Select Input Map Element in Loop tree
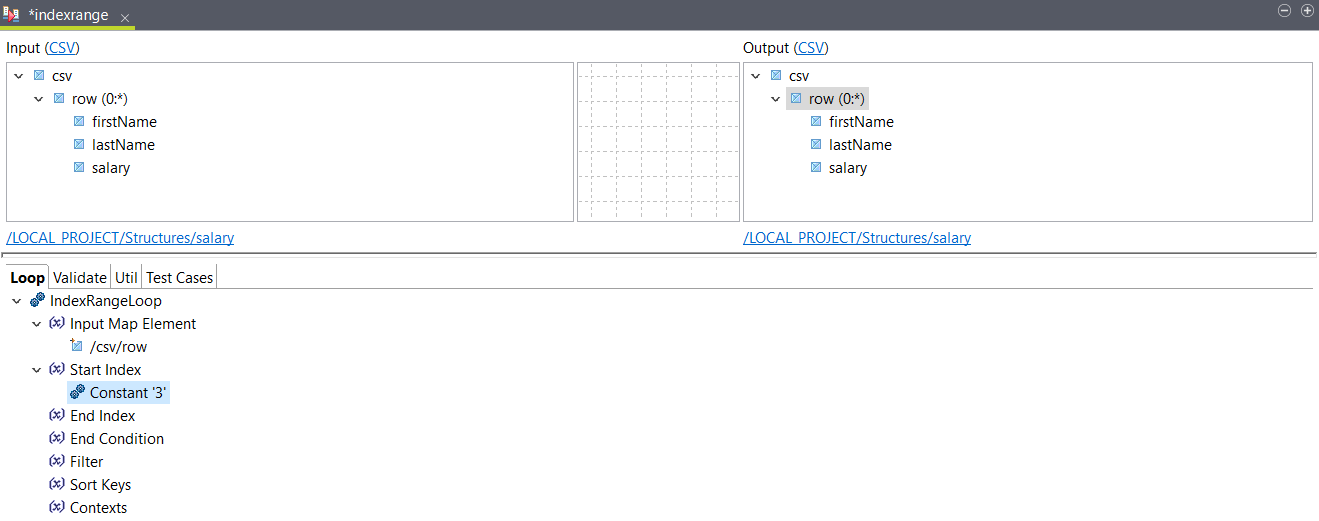The height and width of the screenshot is (521, 1319). pyautogui.click(x=133, y=324)
